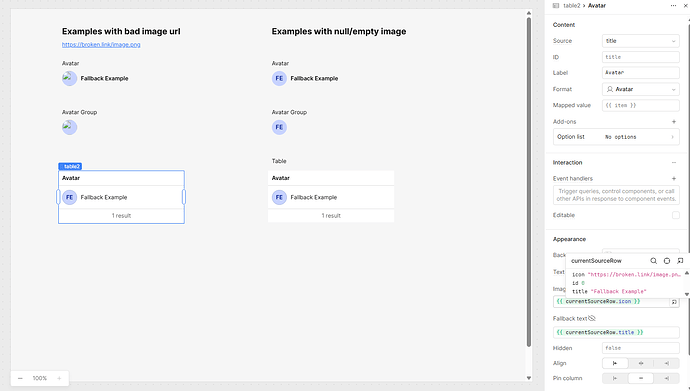Click the left resize handle of table2

tap(58, 197)
